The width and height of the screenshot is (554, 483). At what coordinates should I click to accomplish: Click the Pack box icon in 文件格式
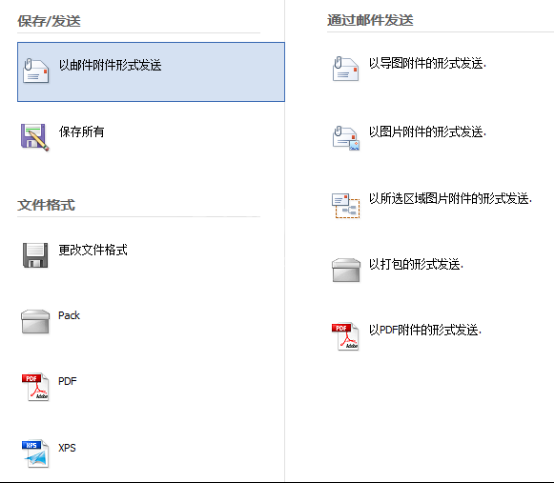pos(35,322)
